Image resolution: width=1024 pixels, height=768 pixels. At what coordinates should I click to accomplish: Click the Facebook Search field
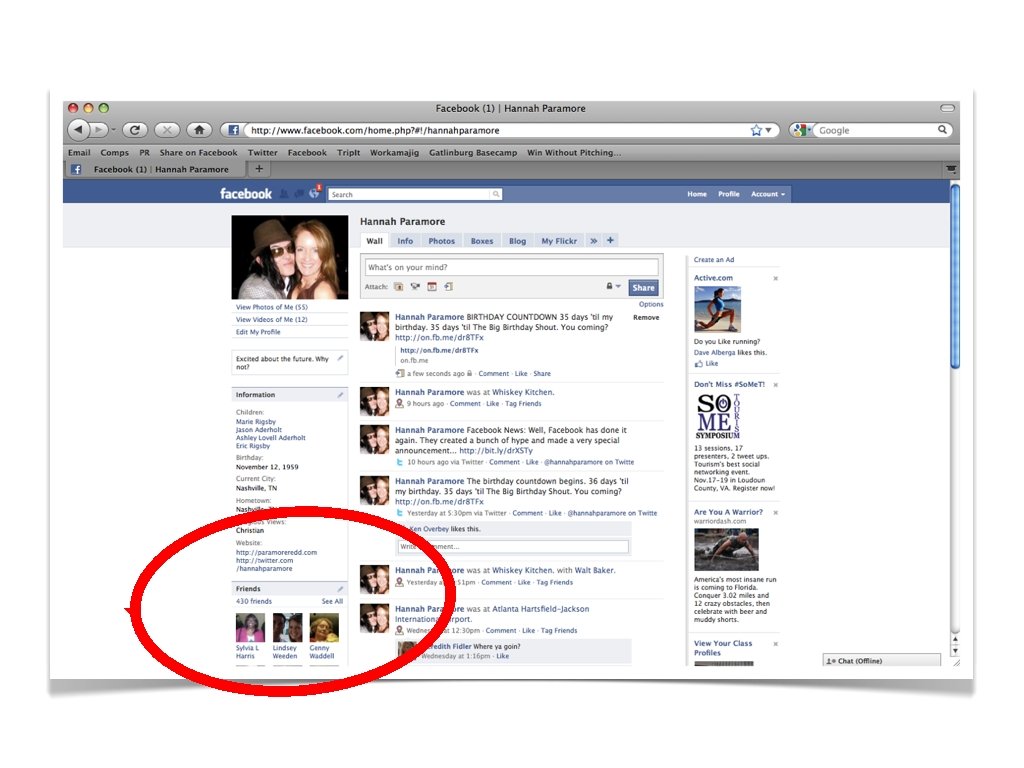(410, 194)
